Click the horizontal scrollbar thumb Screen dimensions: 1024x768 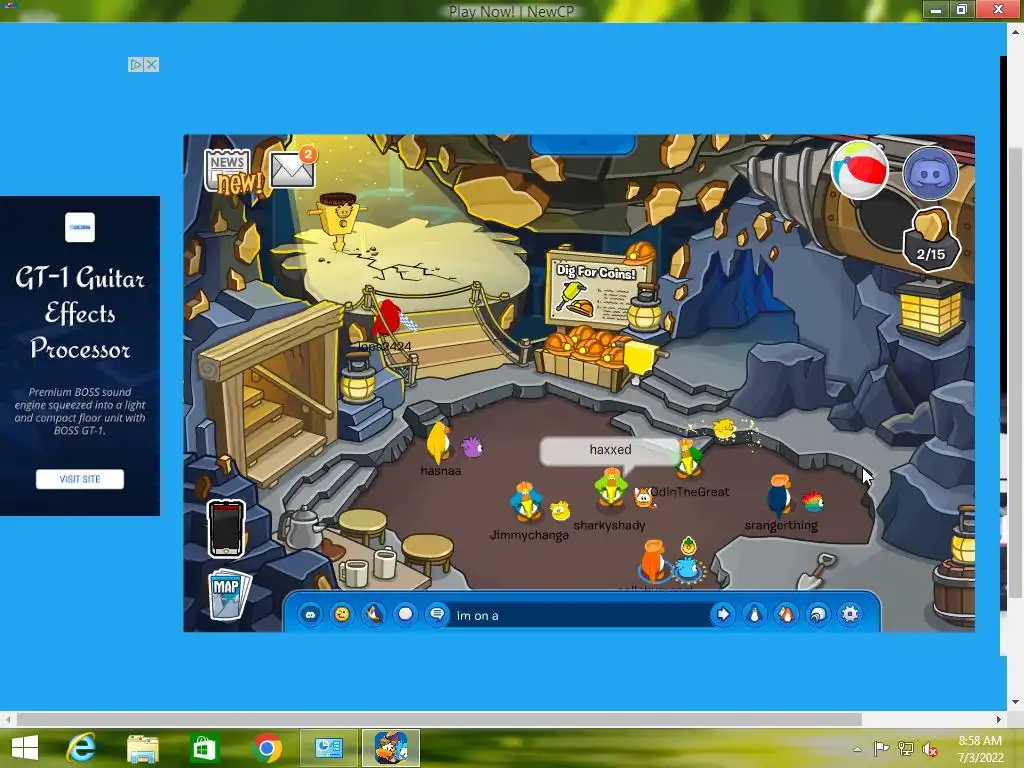(x=439, y=719)
